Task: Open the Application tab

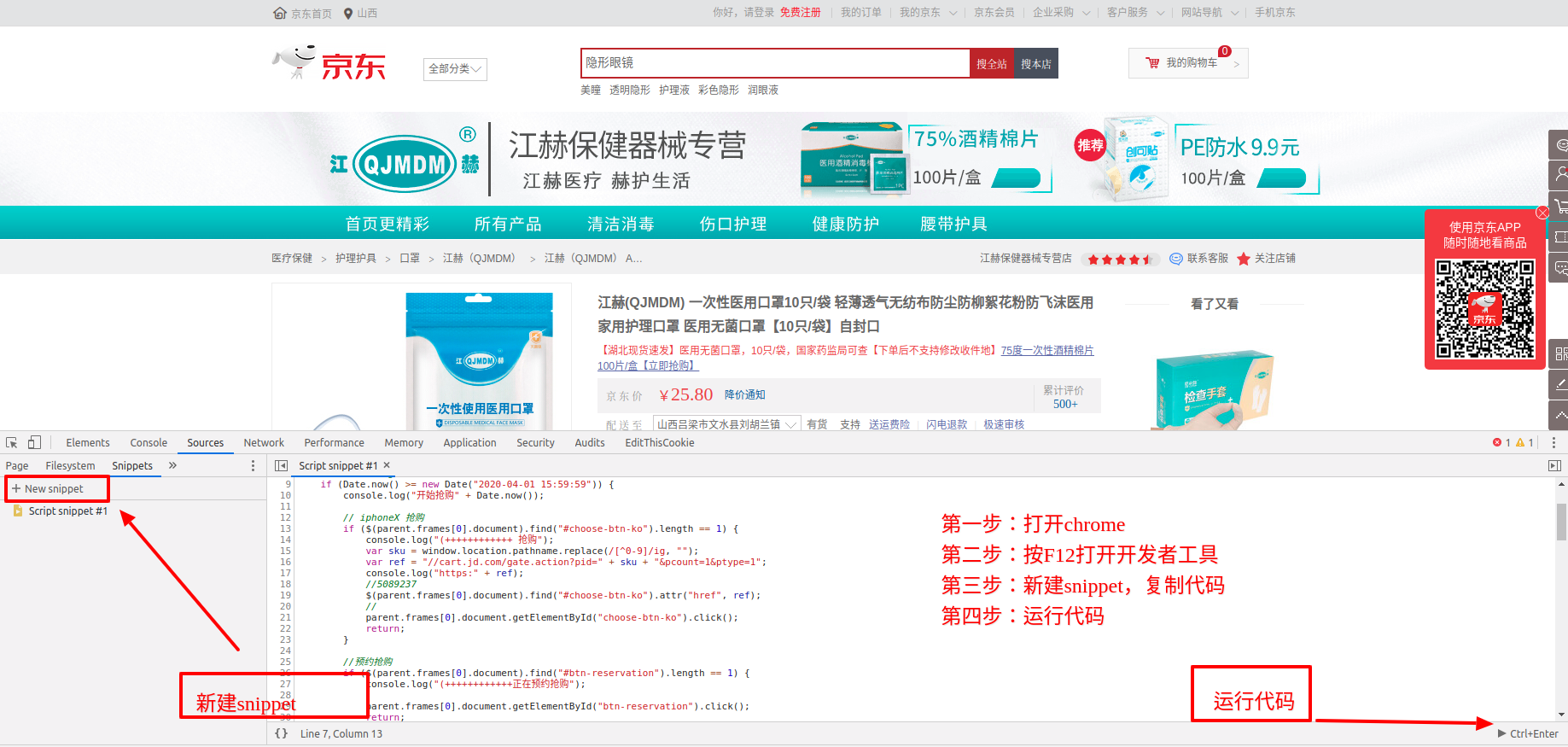Action: [x=469, y=442]
